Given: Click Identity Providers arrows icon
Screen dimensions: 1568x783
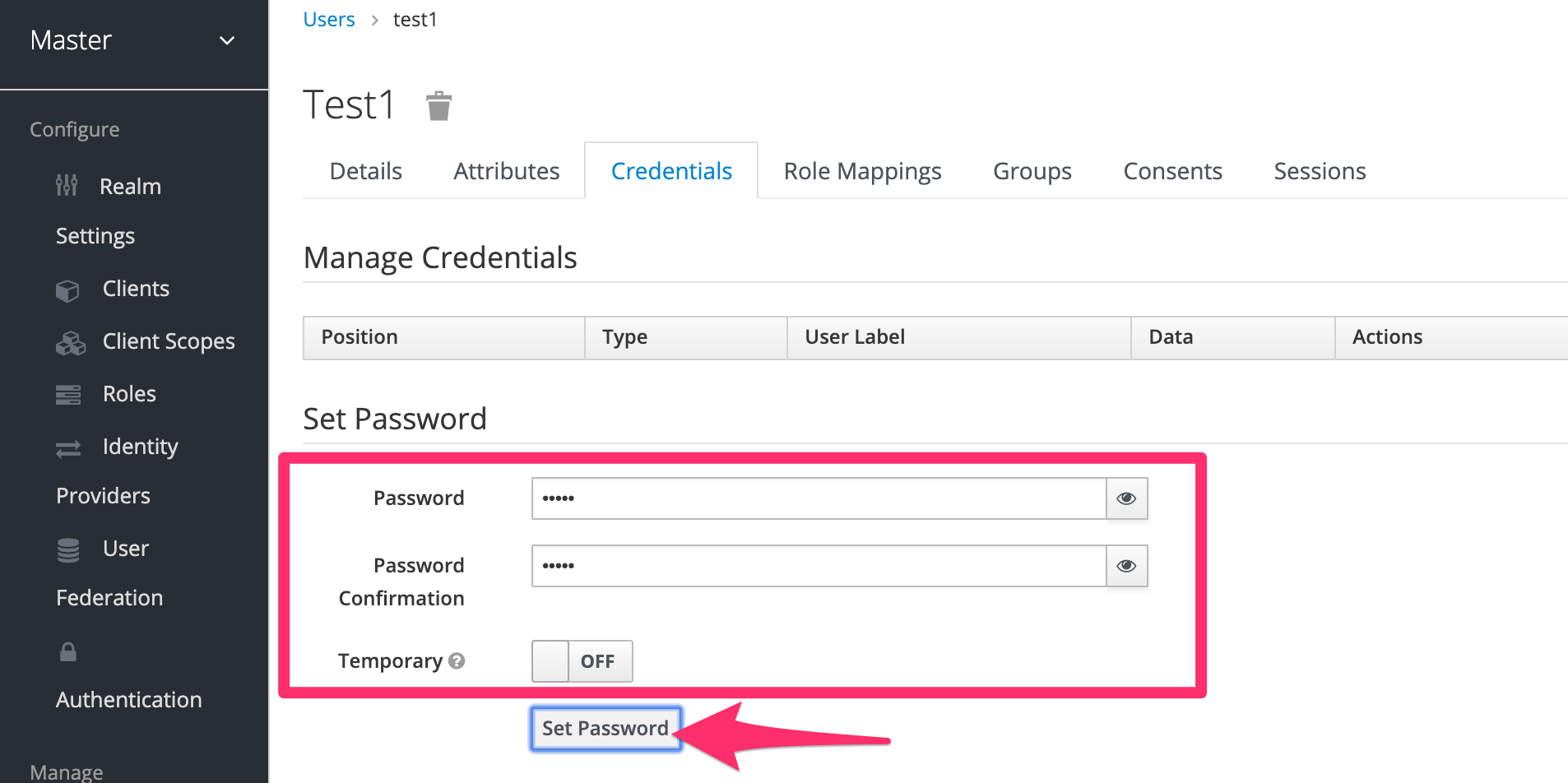Looking at the screenshot, I should tap(68, 448).
